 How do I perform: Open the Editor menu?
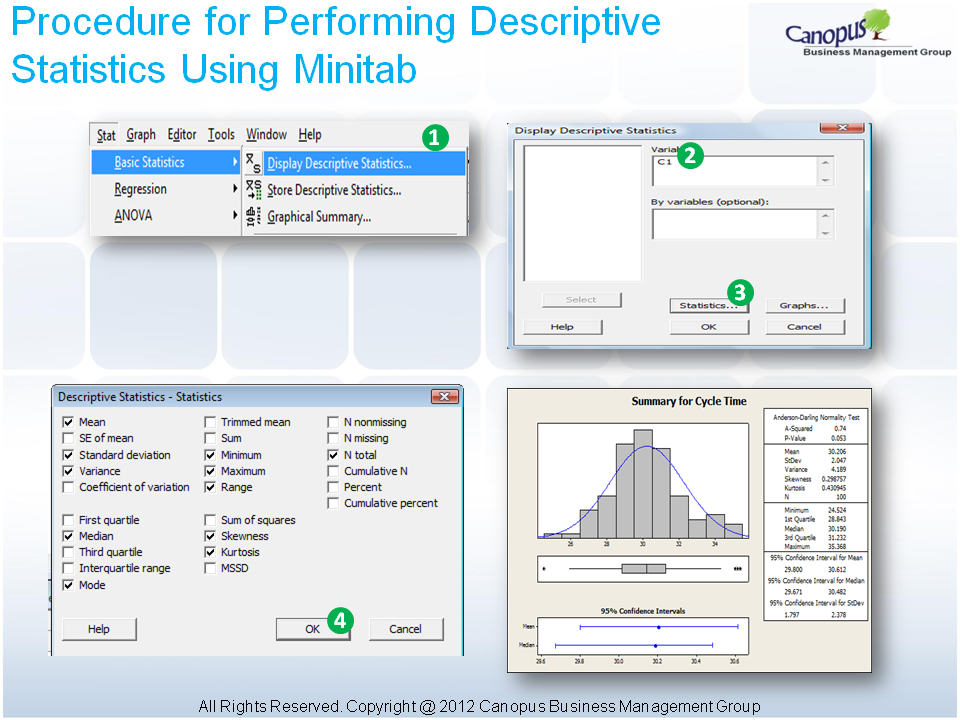tap(182, 135)
